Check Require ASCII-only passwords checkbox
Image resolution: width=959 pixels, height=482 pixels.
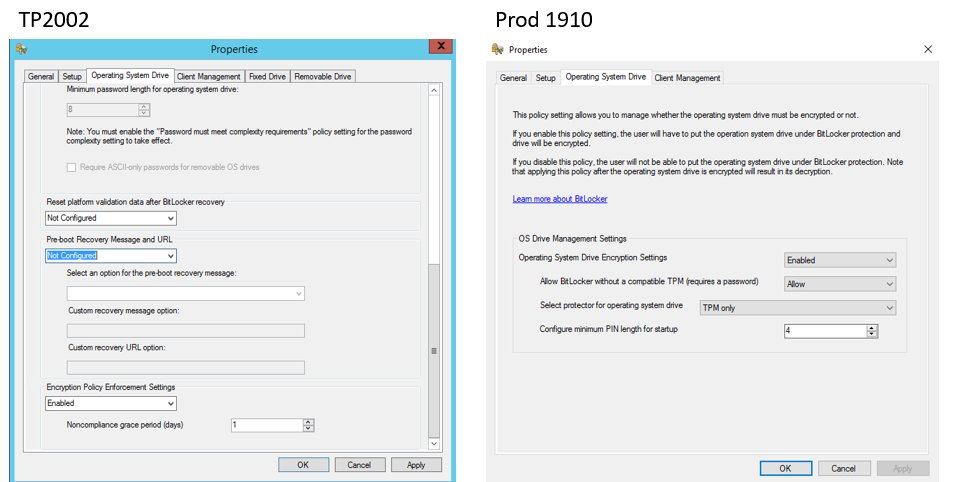click(71, 167)
